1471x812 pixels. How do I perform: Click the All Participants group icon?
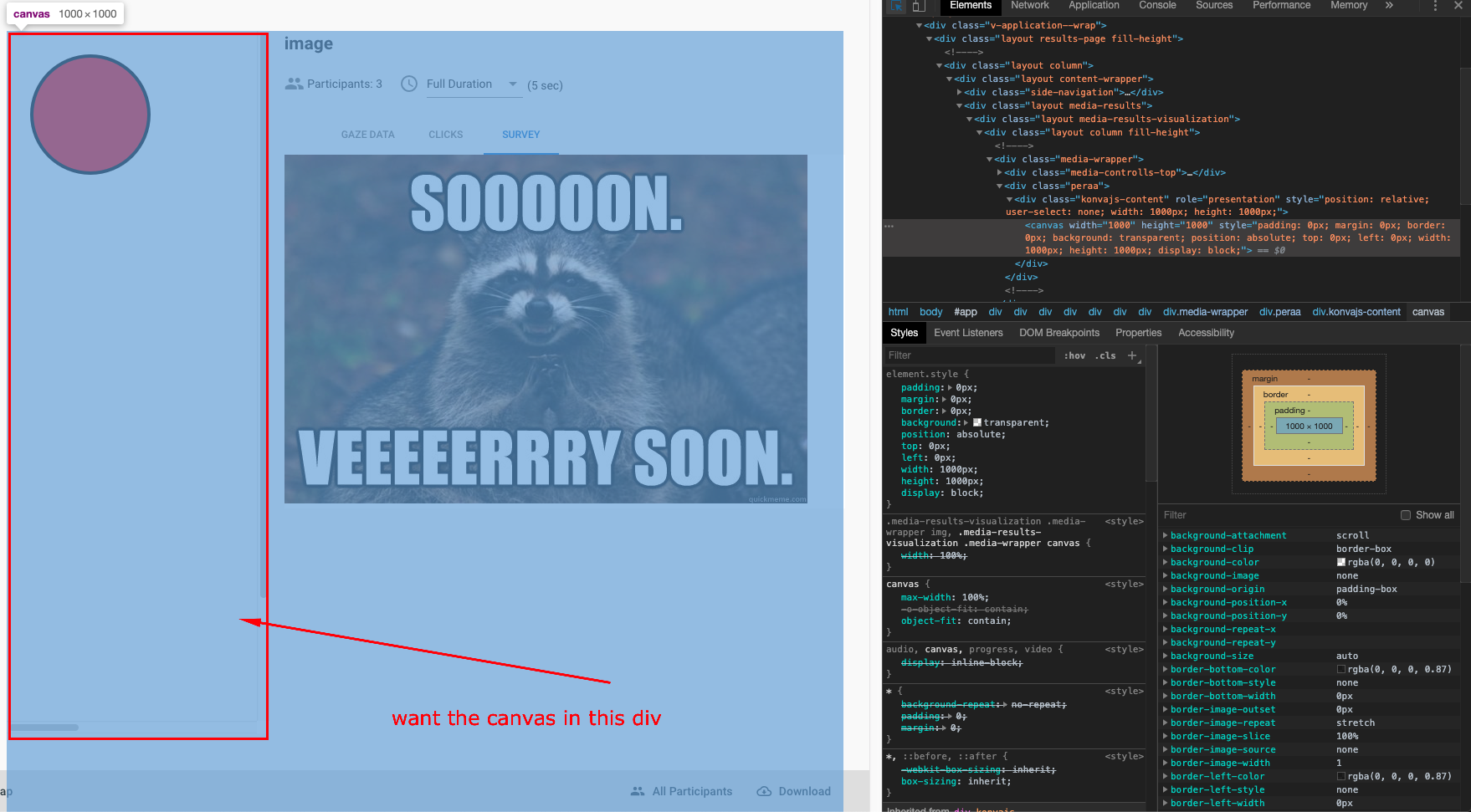pyautogui.click(x=638, y=791)
